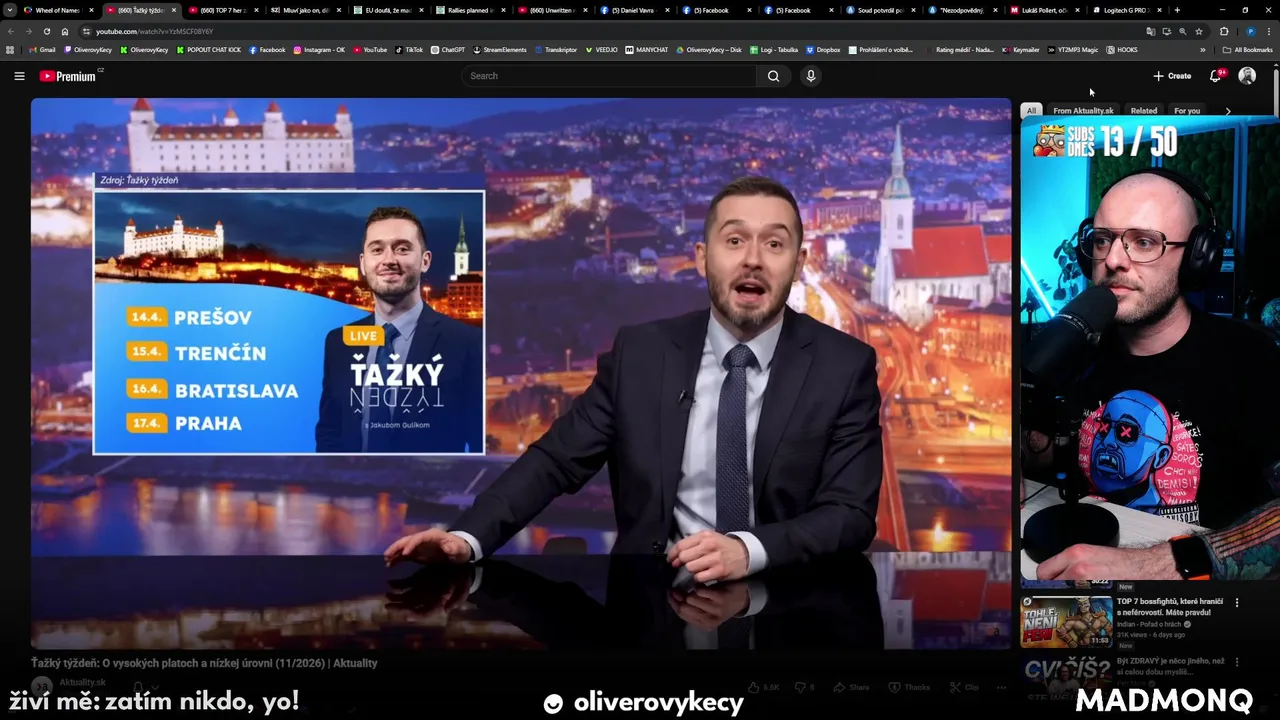Viewport: 1280px width, 720px height.
Task: Expand more filter chips with right arrow
Action: (x=1228, y=111)
